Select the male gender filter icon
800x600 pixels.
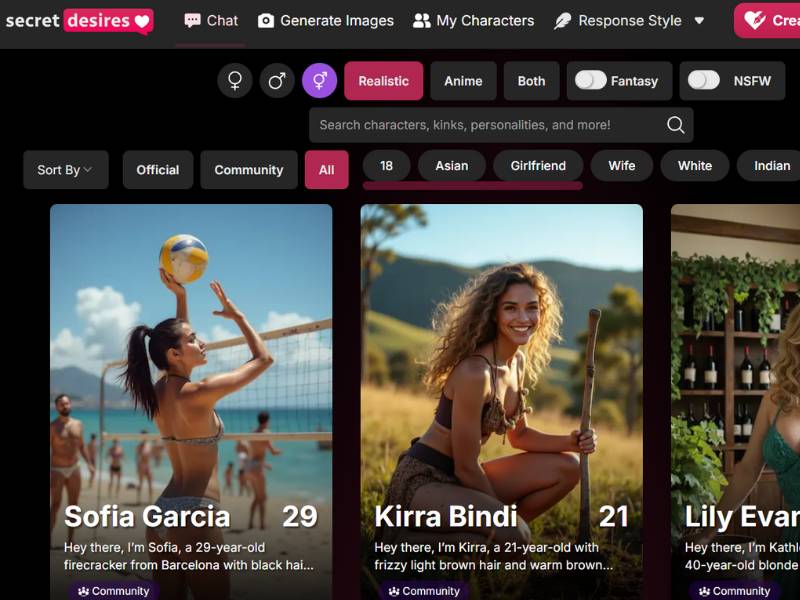pyautogui.click(x=277, y=81)
